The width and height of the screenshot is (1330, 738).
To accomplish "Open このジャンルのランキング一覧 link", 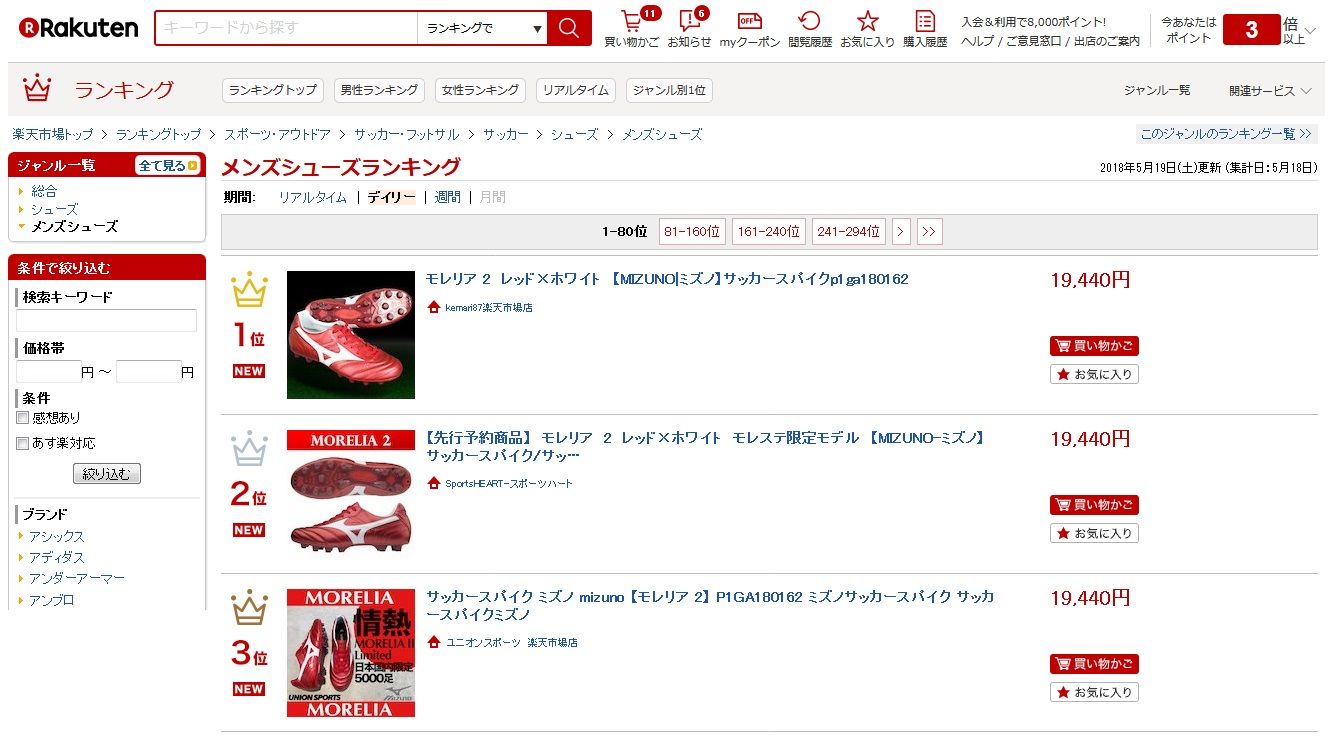I will 1226,133.
